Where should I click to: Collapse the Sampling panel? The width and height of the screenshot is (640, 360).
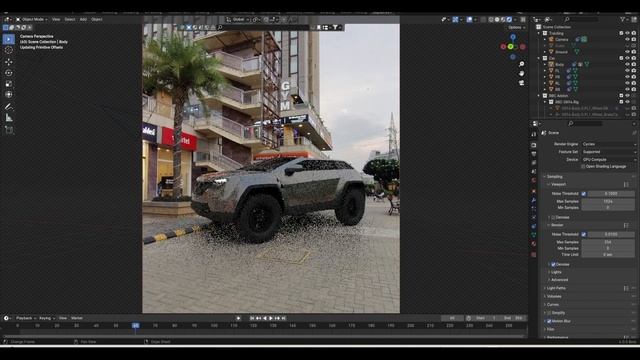[554, 177]
